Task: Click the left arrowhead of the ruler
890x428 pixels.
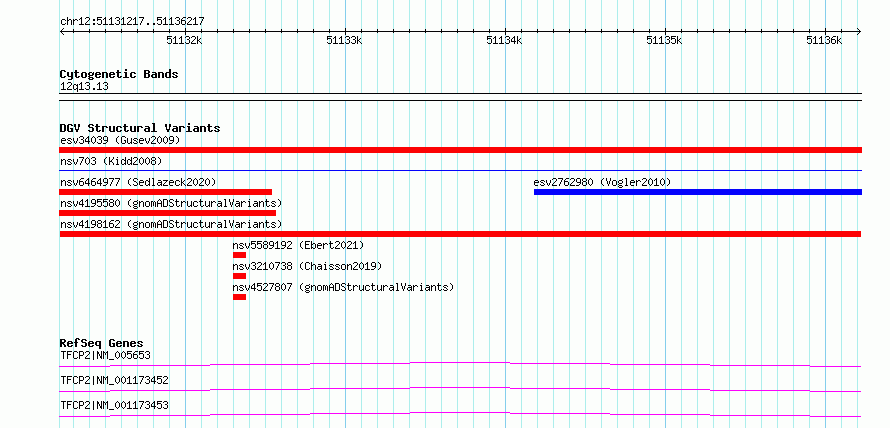Action: tap(62, 31)
